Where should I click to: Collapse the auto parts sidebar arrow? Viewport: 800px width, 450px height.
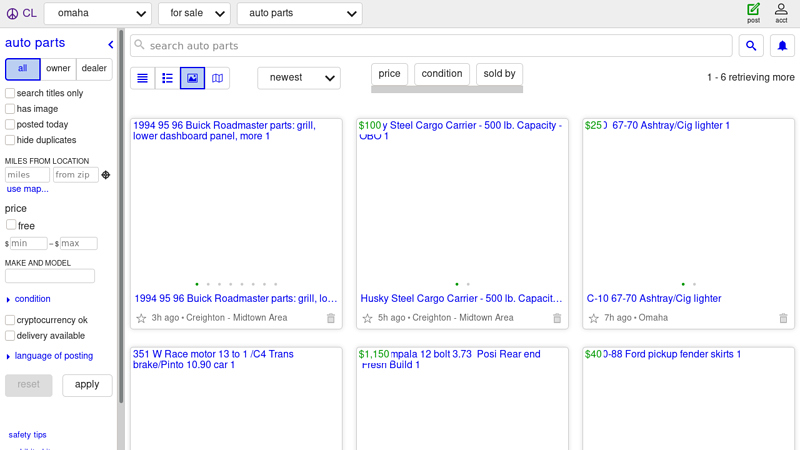tap(111, 44)
